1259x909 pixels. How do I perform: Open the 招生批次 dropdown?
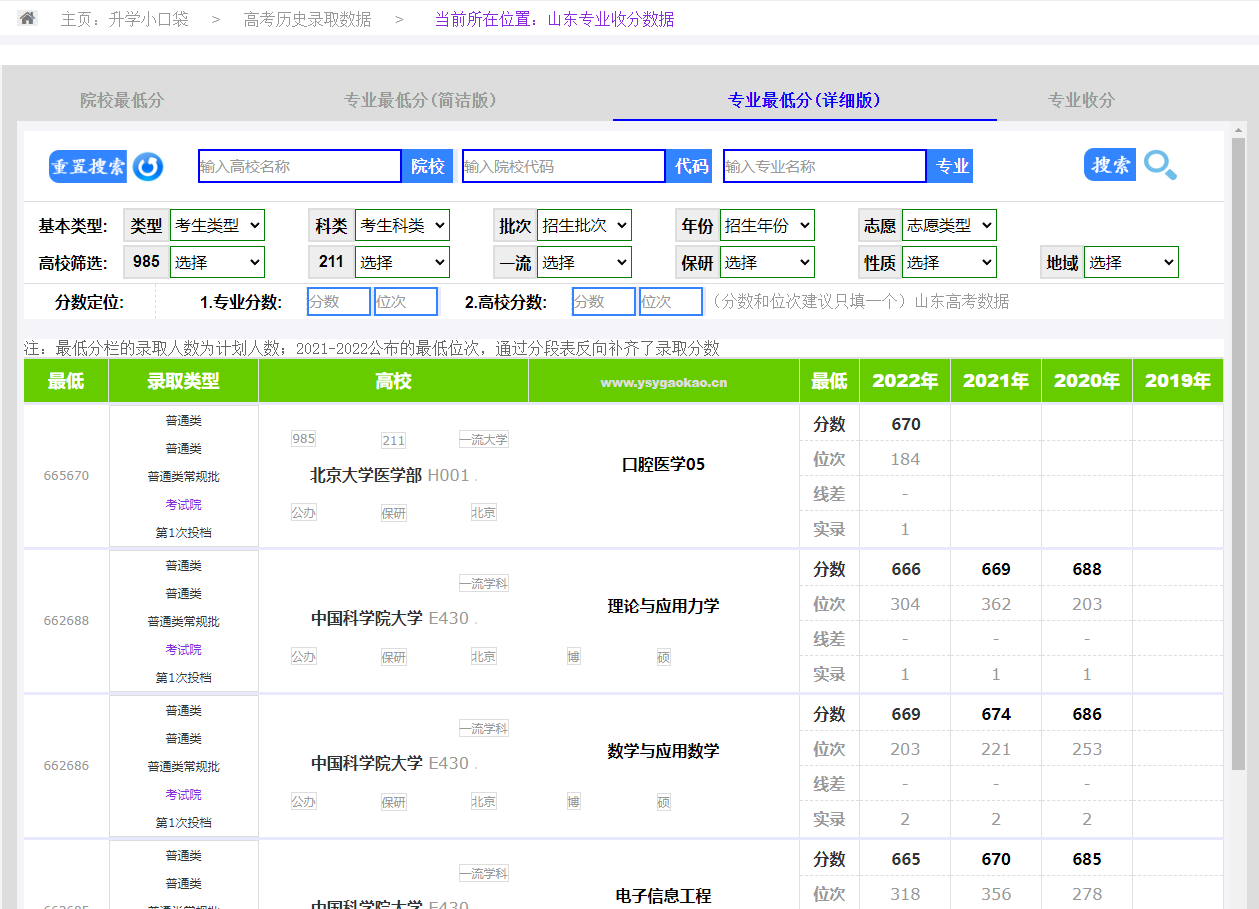[584, 226]
